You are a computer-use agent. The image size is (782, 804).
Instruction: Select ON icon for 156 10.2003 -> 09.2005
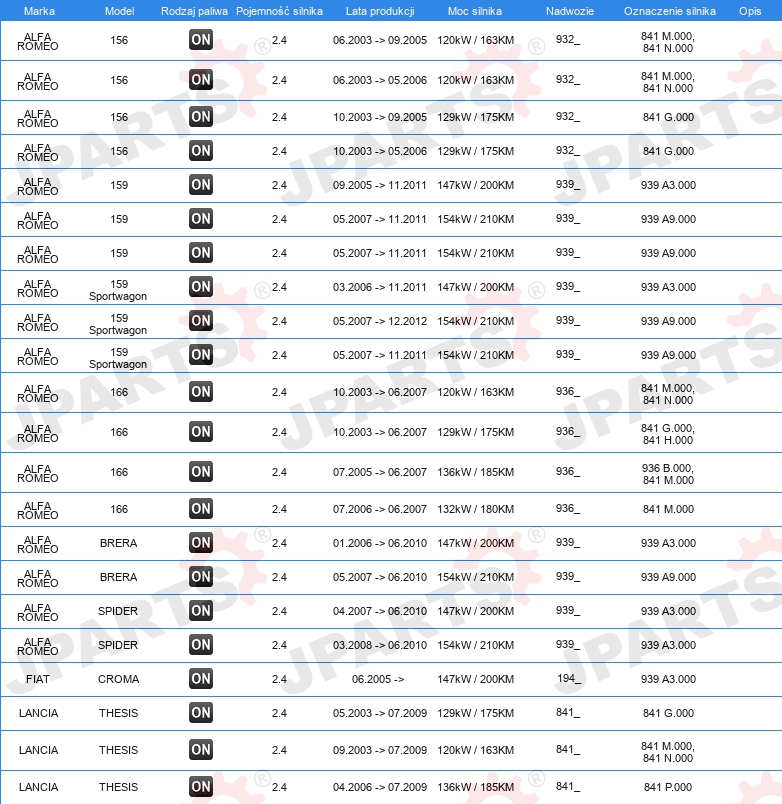point(200,117)
